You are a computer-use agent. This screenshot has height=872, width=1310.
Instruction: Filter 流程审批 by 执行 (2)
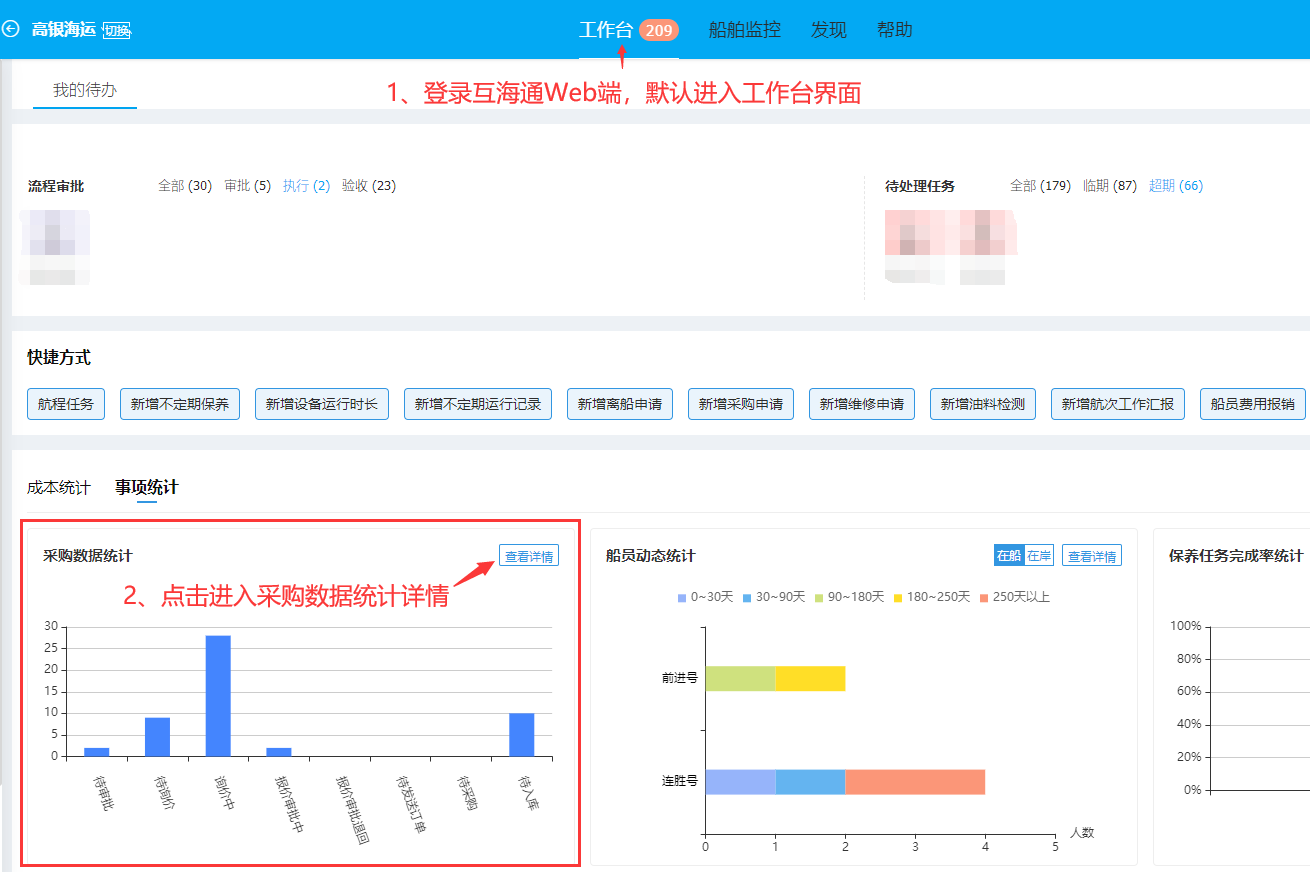click(306, 186)
